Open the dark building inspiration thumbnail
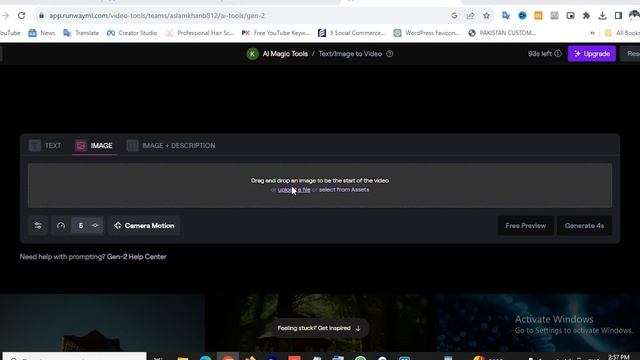 (102, 322)
